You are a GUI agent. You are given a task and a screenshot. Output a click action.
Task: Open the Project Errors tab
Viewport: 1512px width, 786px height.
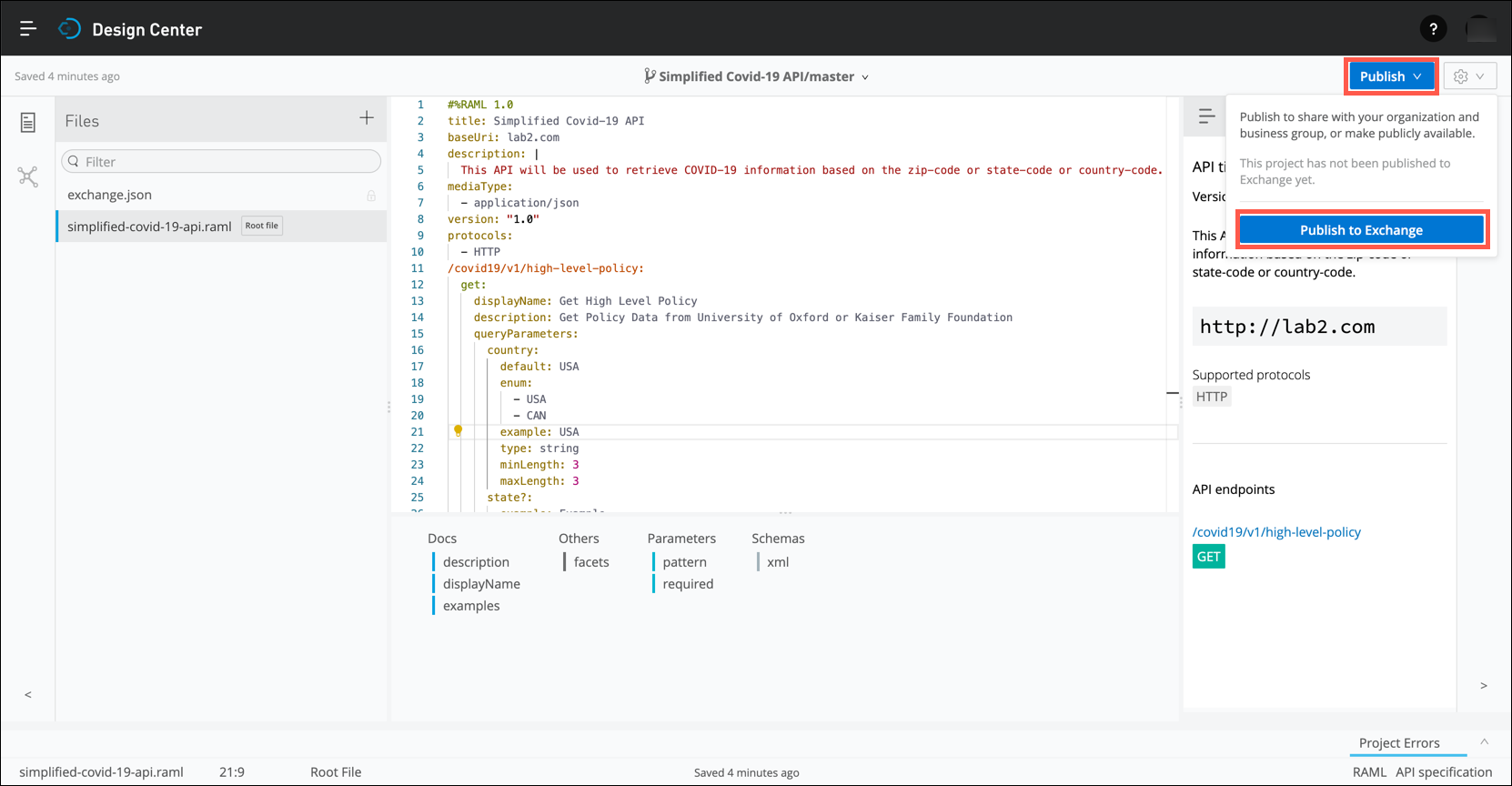(1399, 743)
